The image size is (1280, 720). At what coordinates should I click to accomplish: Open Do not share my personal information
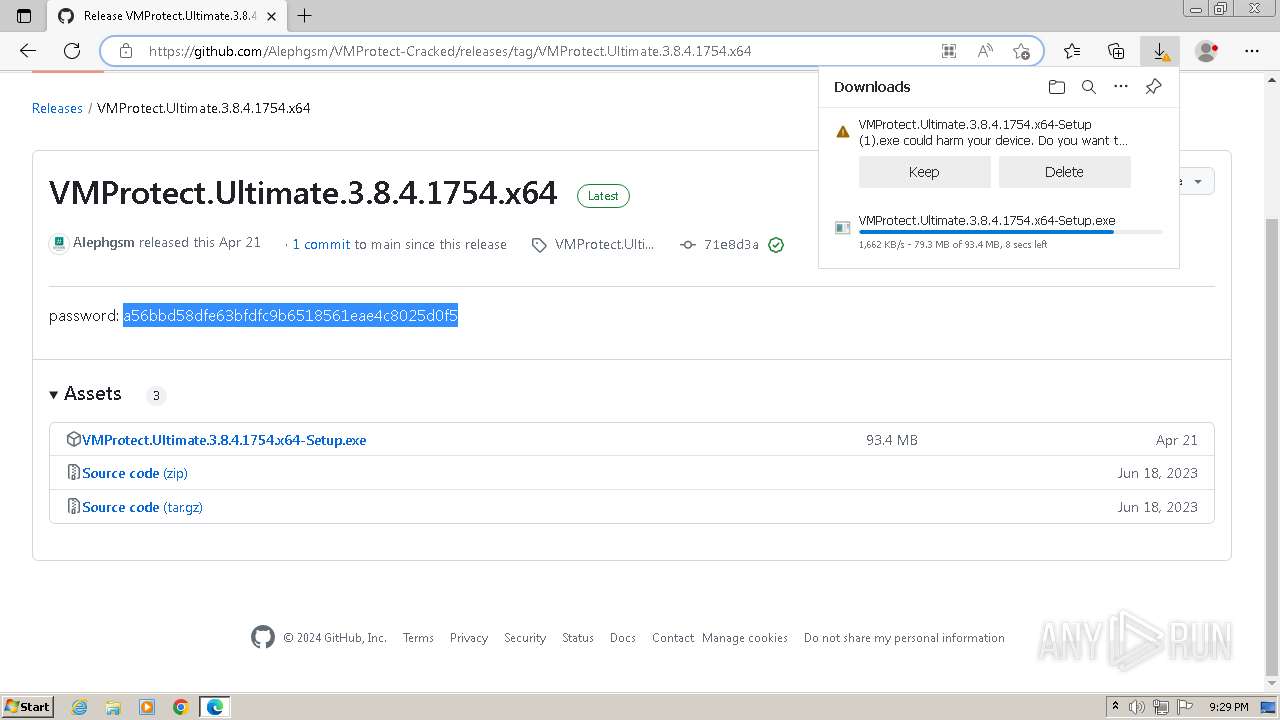coord(904,638)
